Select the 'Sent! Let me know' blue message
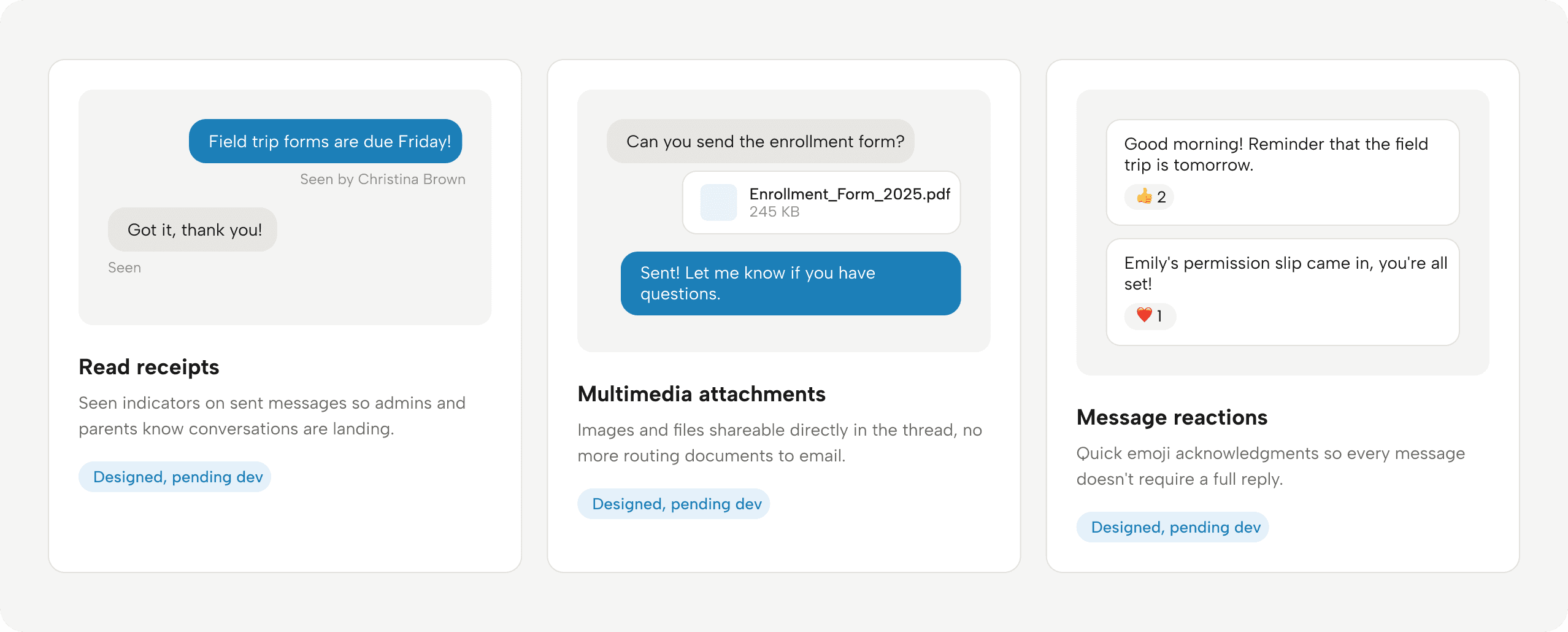This screenshot has width=1568, height=632. 791,283
